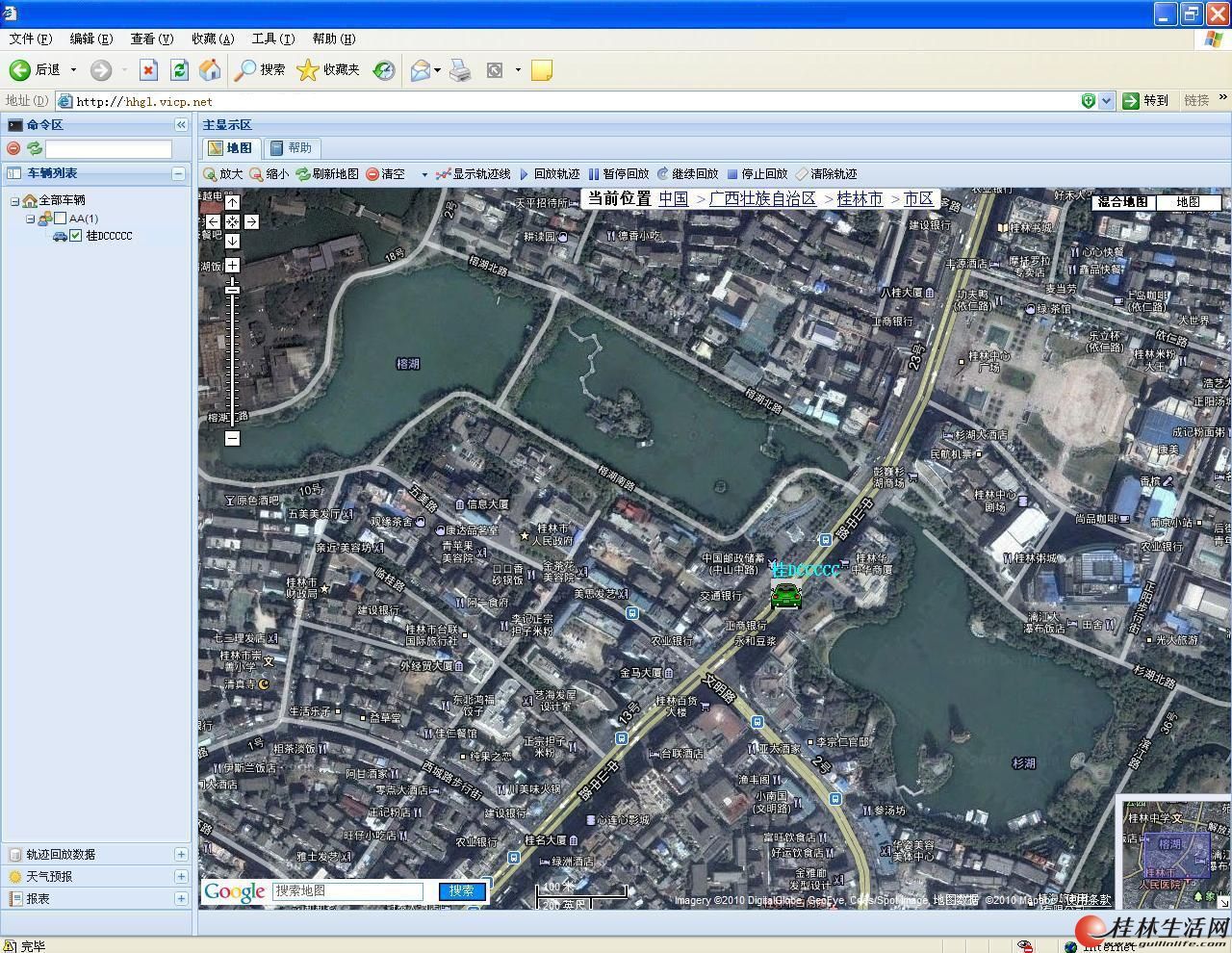Click the 市区 location link
This screenshot has width=1232, height=953.
918,199
